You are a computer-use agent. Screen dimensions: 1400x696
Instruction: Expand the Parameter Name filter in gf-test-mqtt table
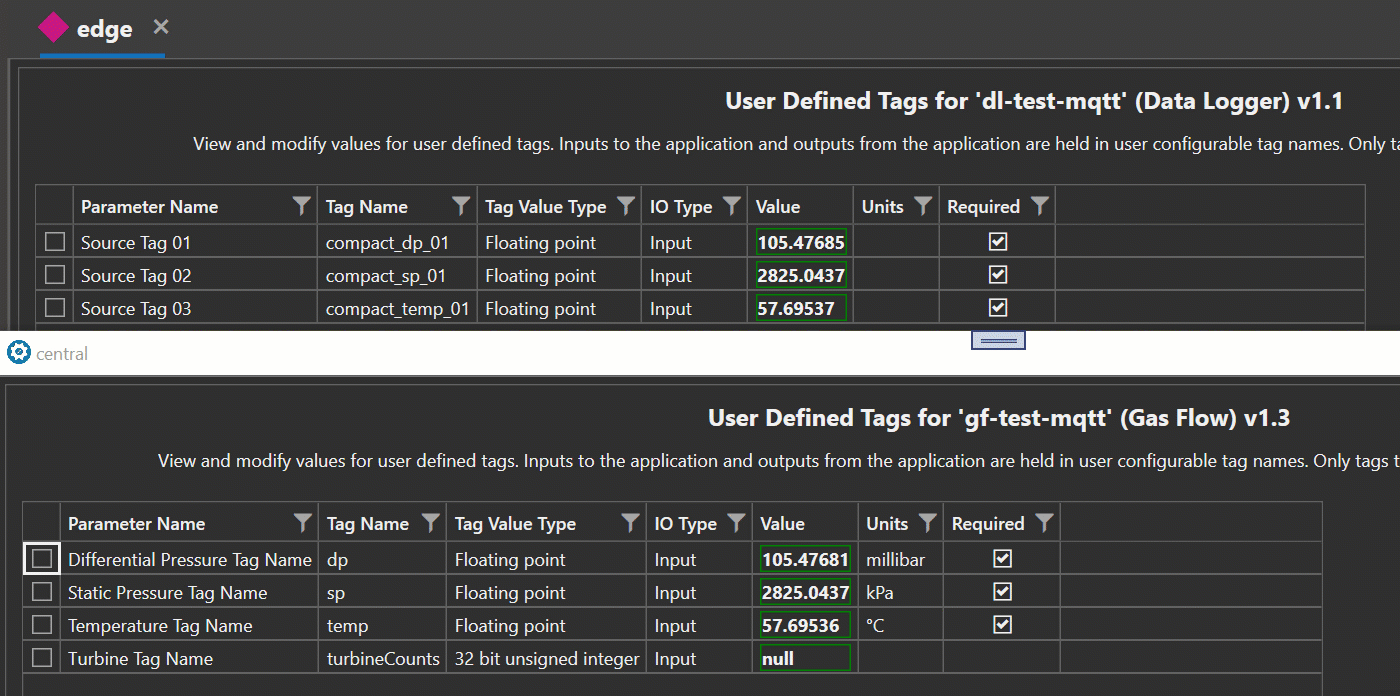[x=302, y=523]
